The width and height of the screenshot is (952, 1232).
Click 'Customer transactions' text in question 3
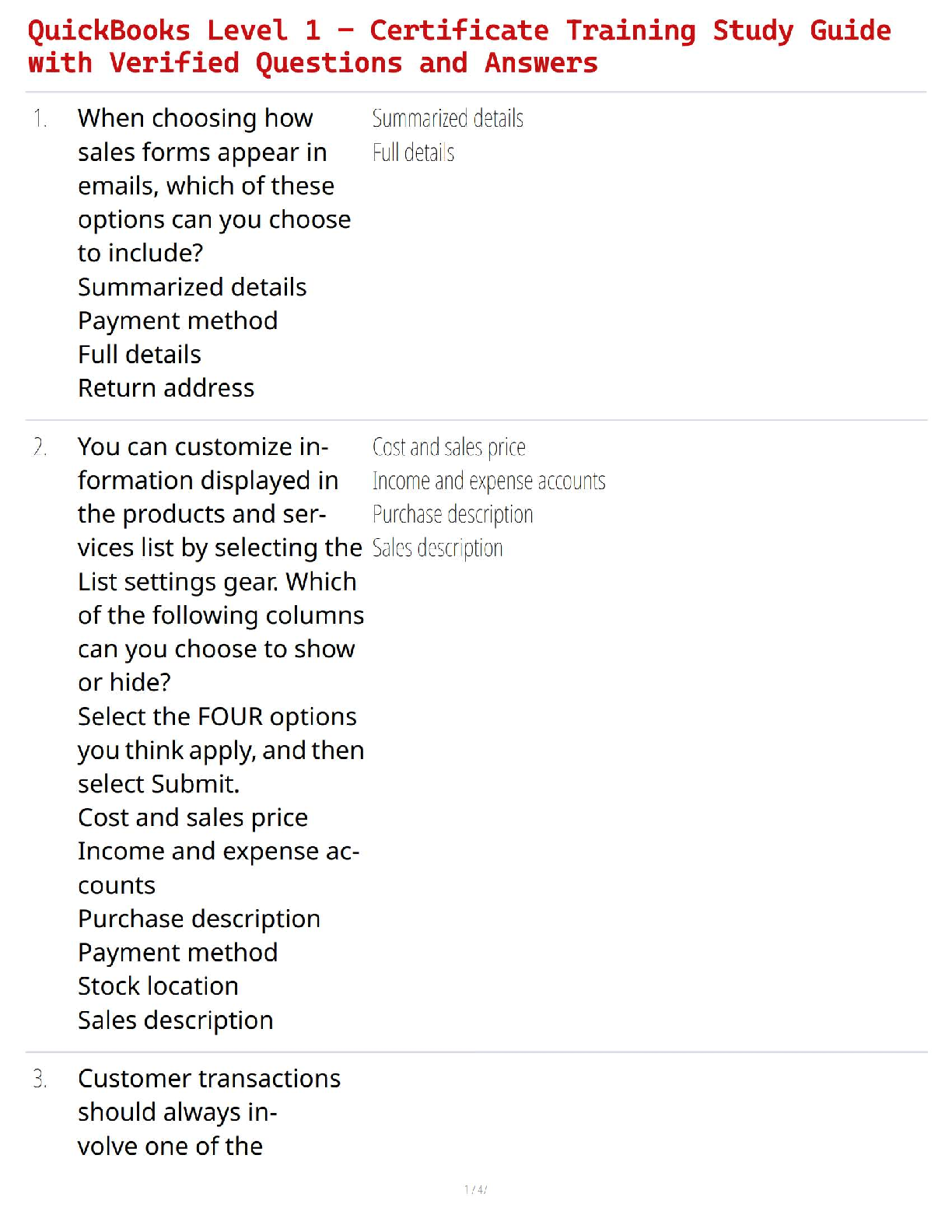click(x=208, y=1079)
